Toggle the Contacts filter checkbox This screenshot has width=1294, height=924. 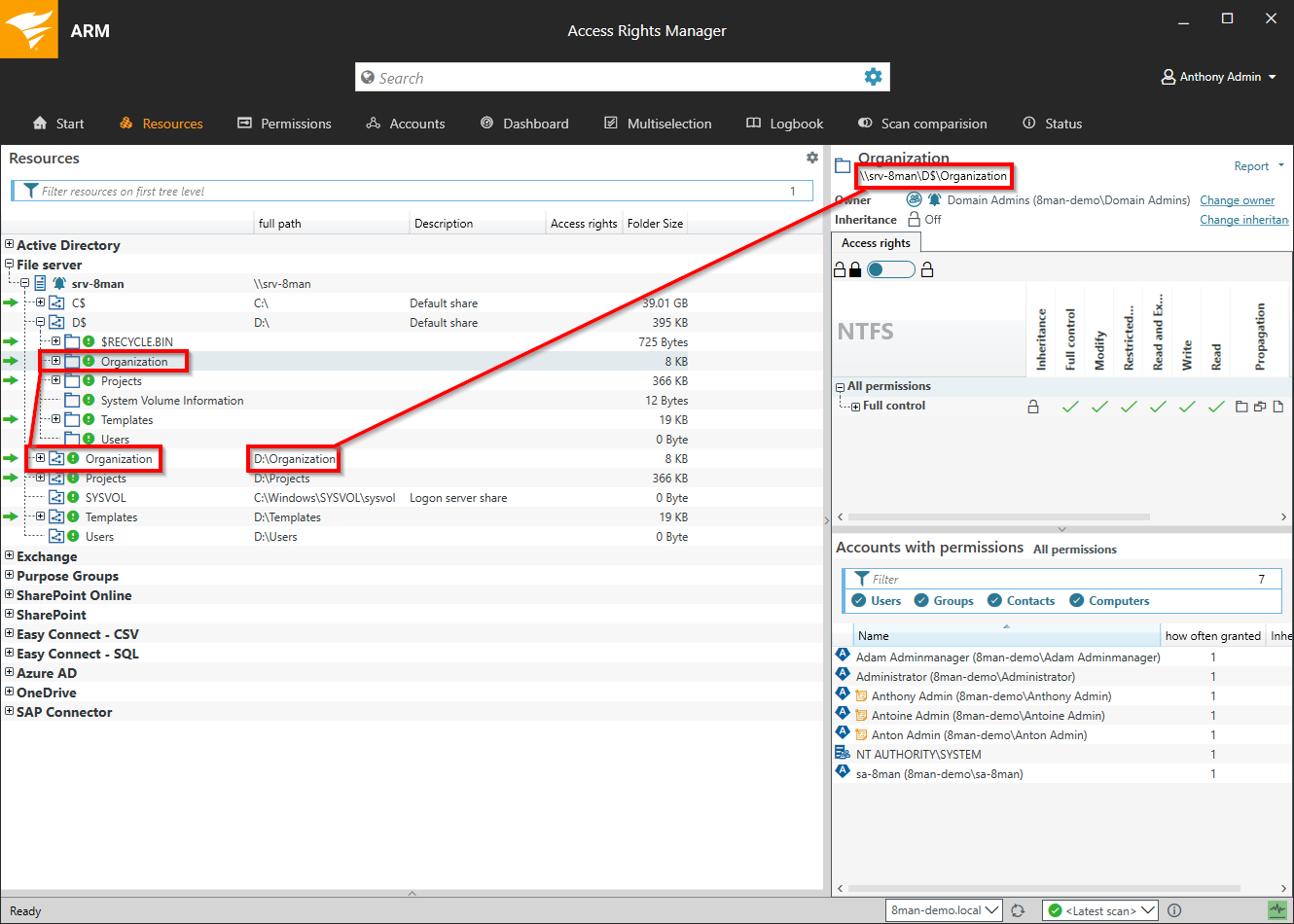pos(994,600)
